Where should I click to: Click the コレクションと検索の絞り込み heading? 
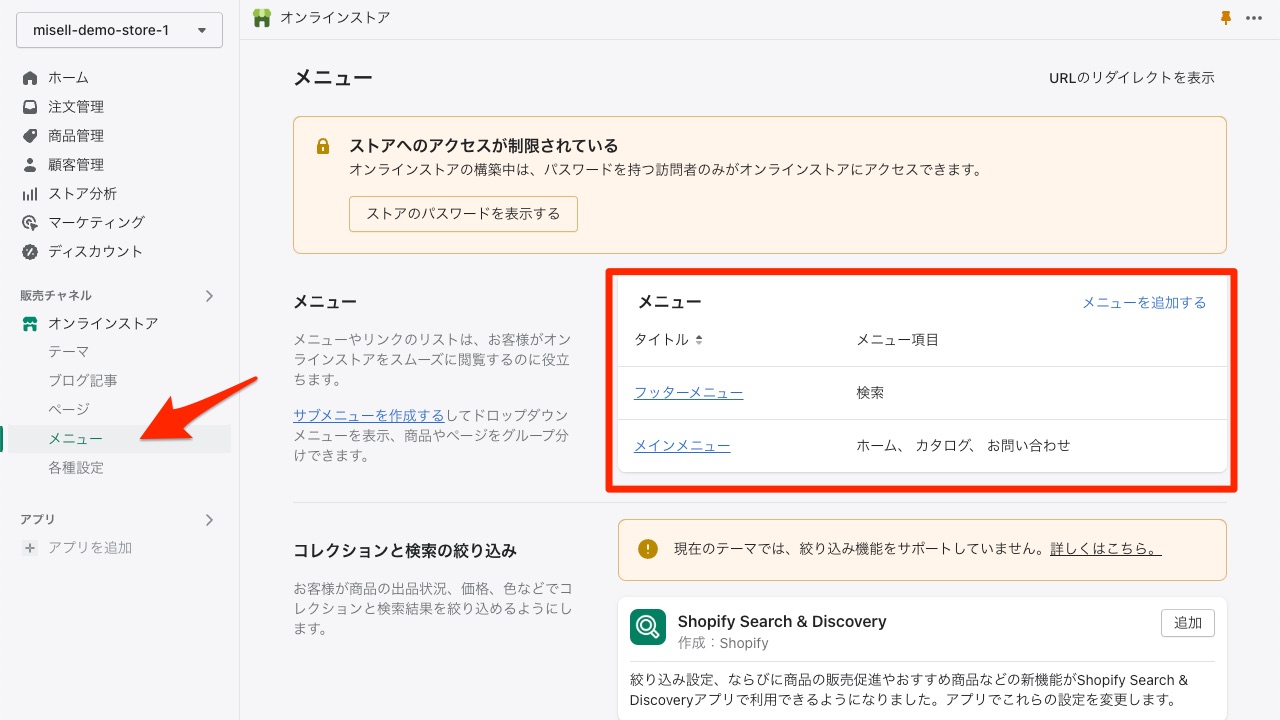coord(405,551)
